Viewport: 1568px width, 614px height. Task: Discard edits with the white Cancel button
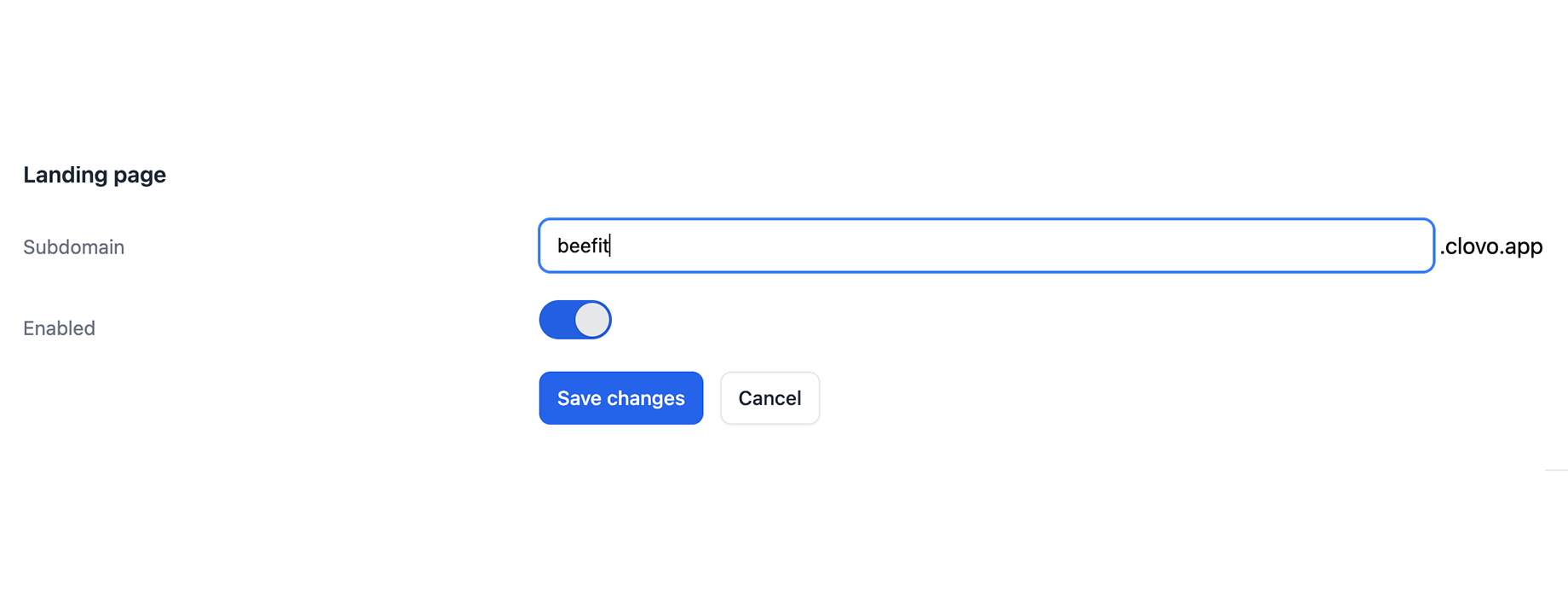pos(770,397)
